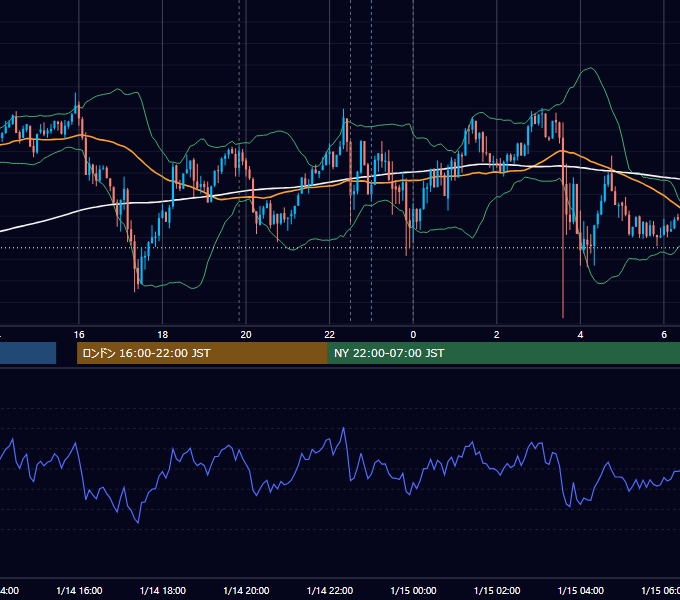Click the 1/14 18:00 date label
The width and height of the screenshot is (680, 600).
coord(163,590)
